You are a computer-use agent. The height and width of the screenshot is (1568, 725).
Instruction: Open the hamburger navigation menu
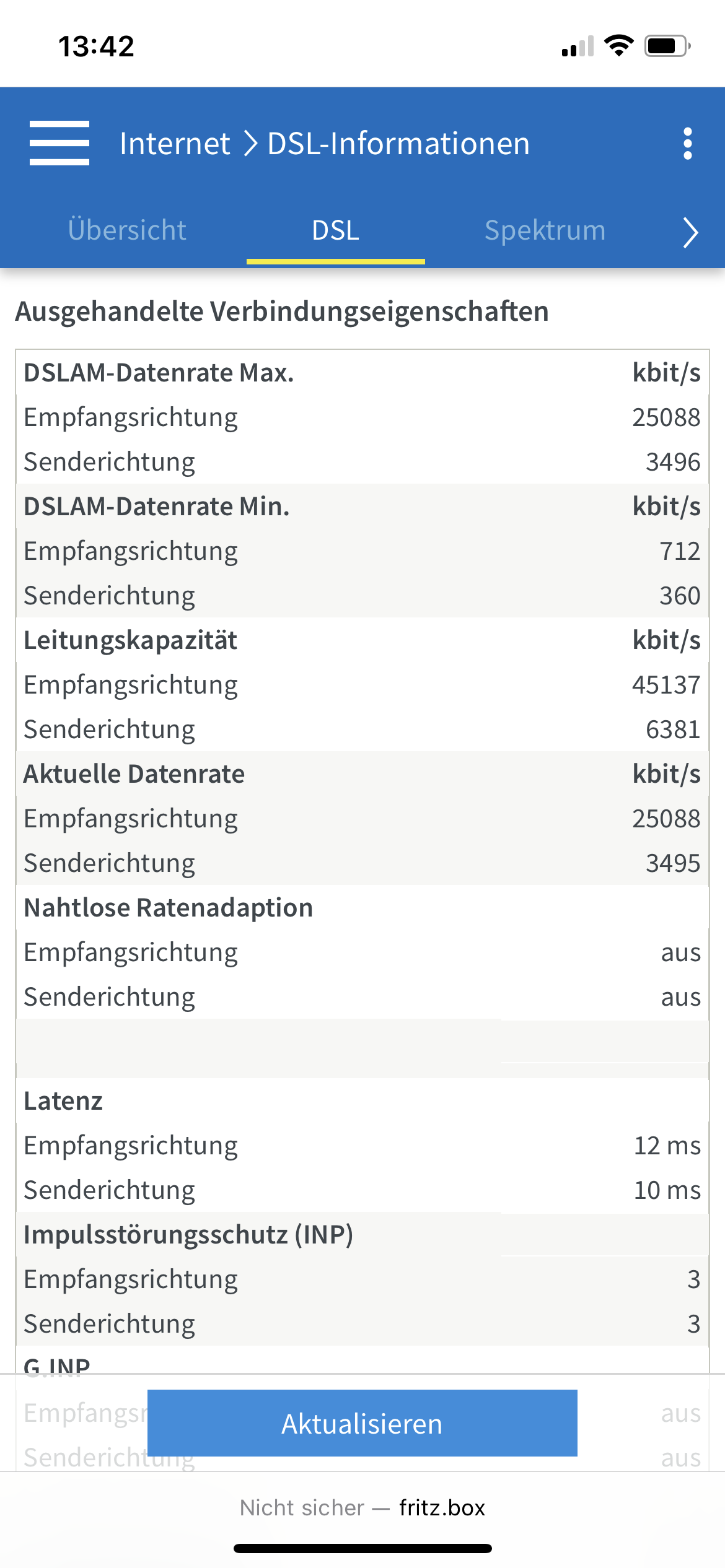(x=59, y=143)
